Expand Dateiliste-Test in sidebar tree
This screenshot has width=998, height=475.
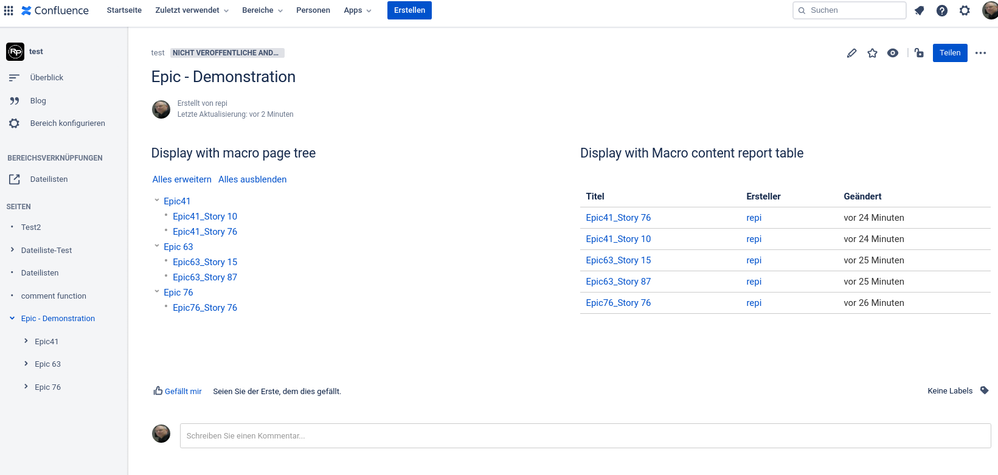tap(12, 250)
